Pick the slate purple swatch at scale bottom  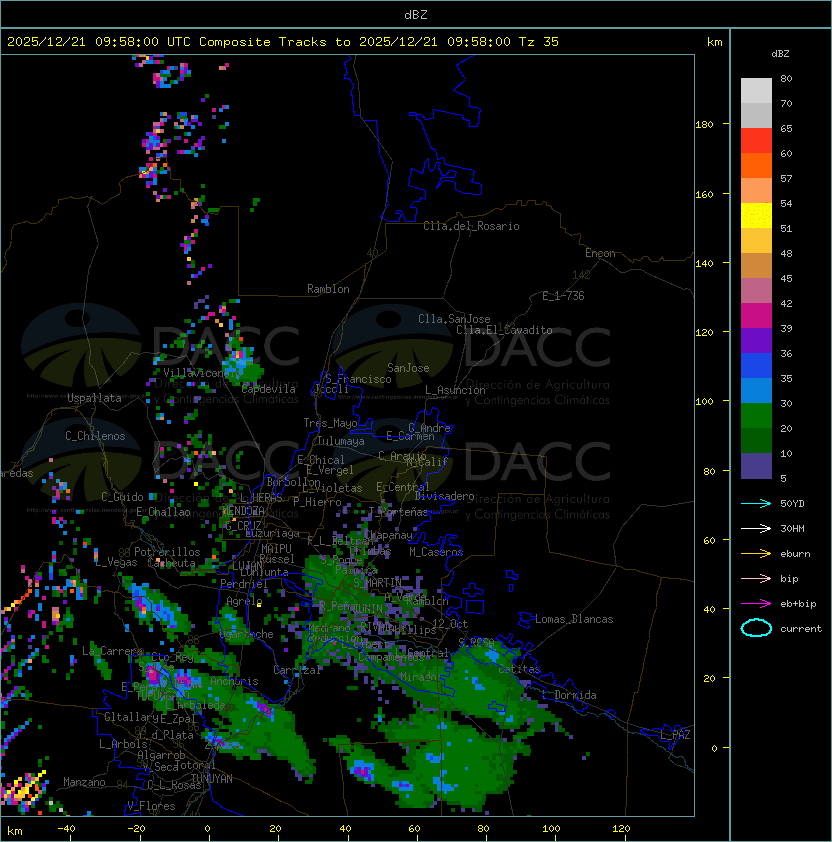click(756, 466)
